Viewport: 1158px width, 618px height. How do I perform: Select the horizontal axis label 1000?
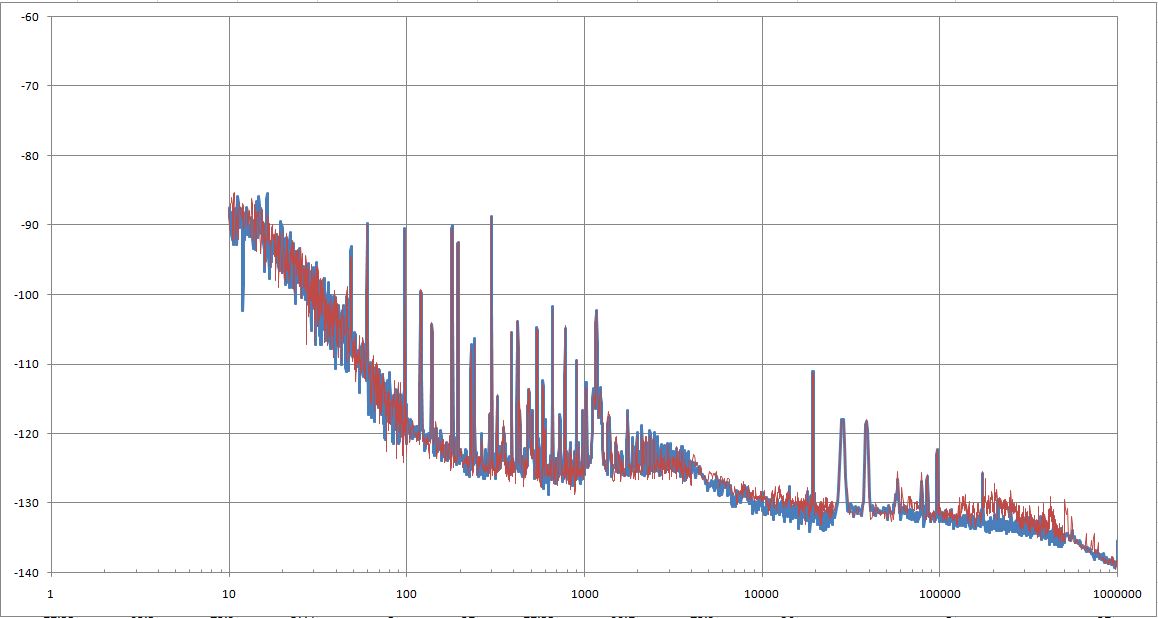[x=584, y=592]
